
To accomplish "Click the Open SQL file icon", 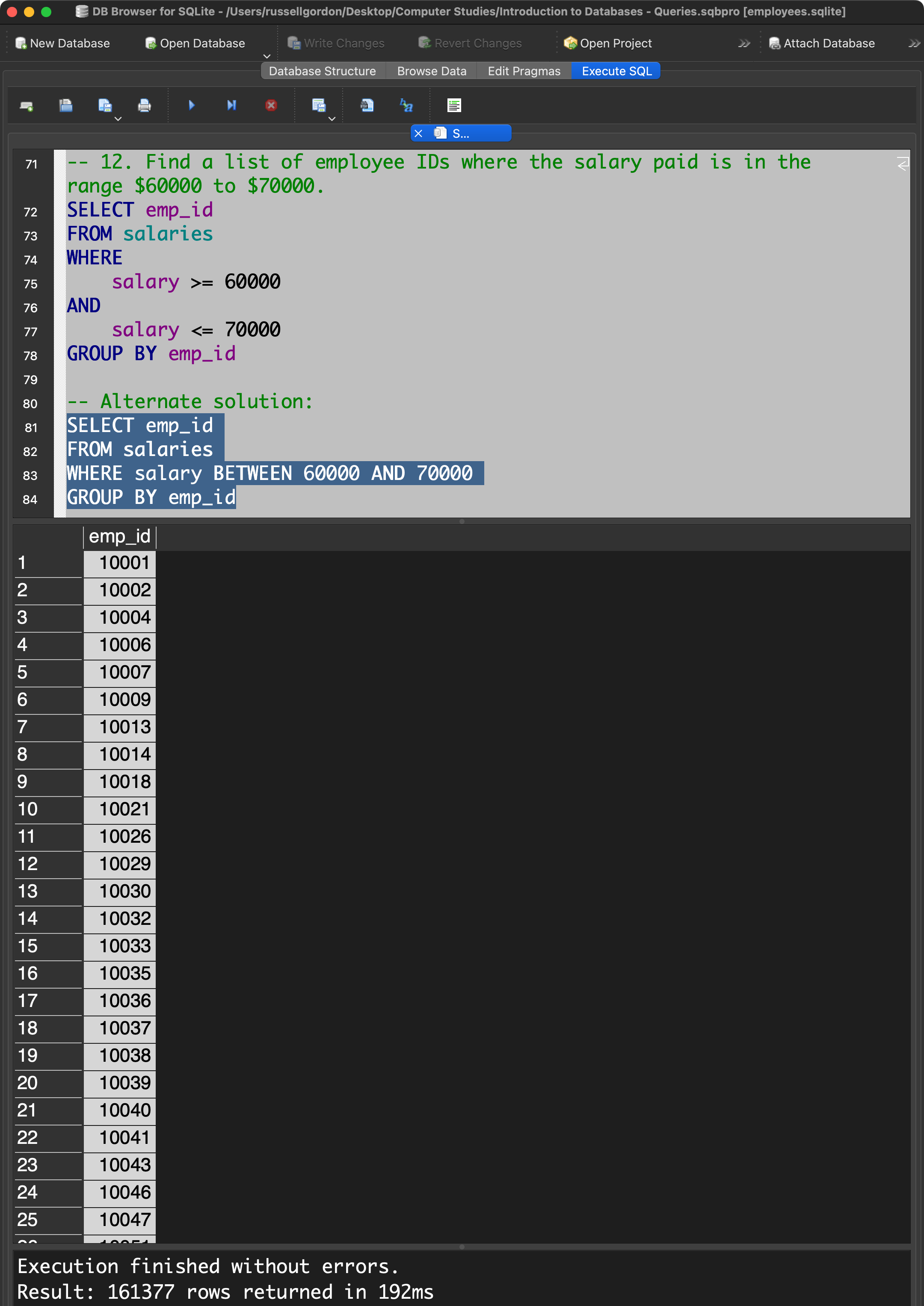I will (x=66, y=106).
